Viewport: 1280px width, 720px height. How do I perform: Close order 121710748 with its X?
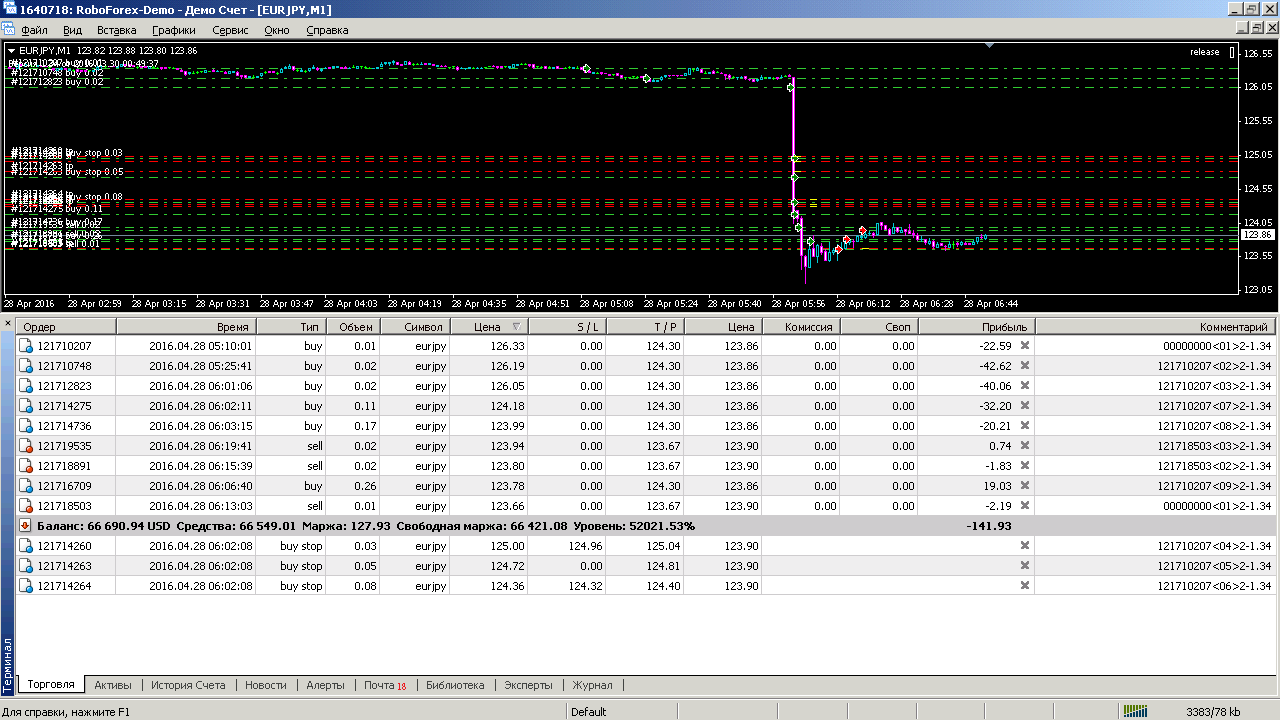pos(1025,366)
